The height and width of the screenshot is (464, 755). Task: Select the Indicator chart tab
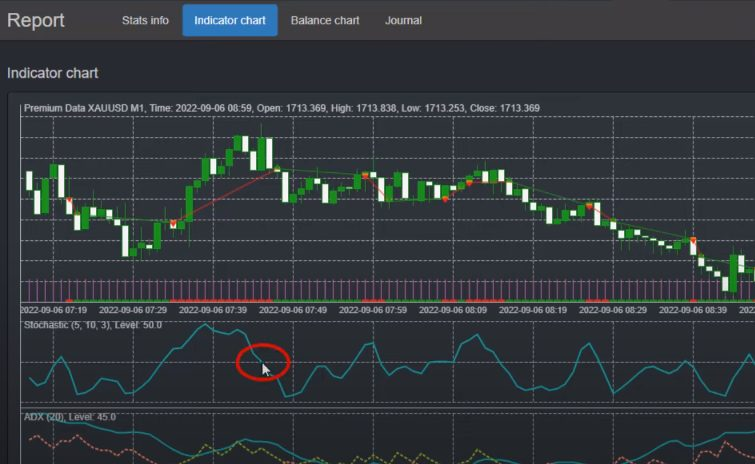pos(230,20)
